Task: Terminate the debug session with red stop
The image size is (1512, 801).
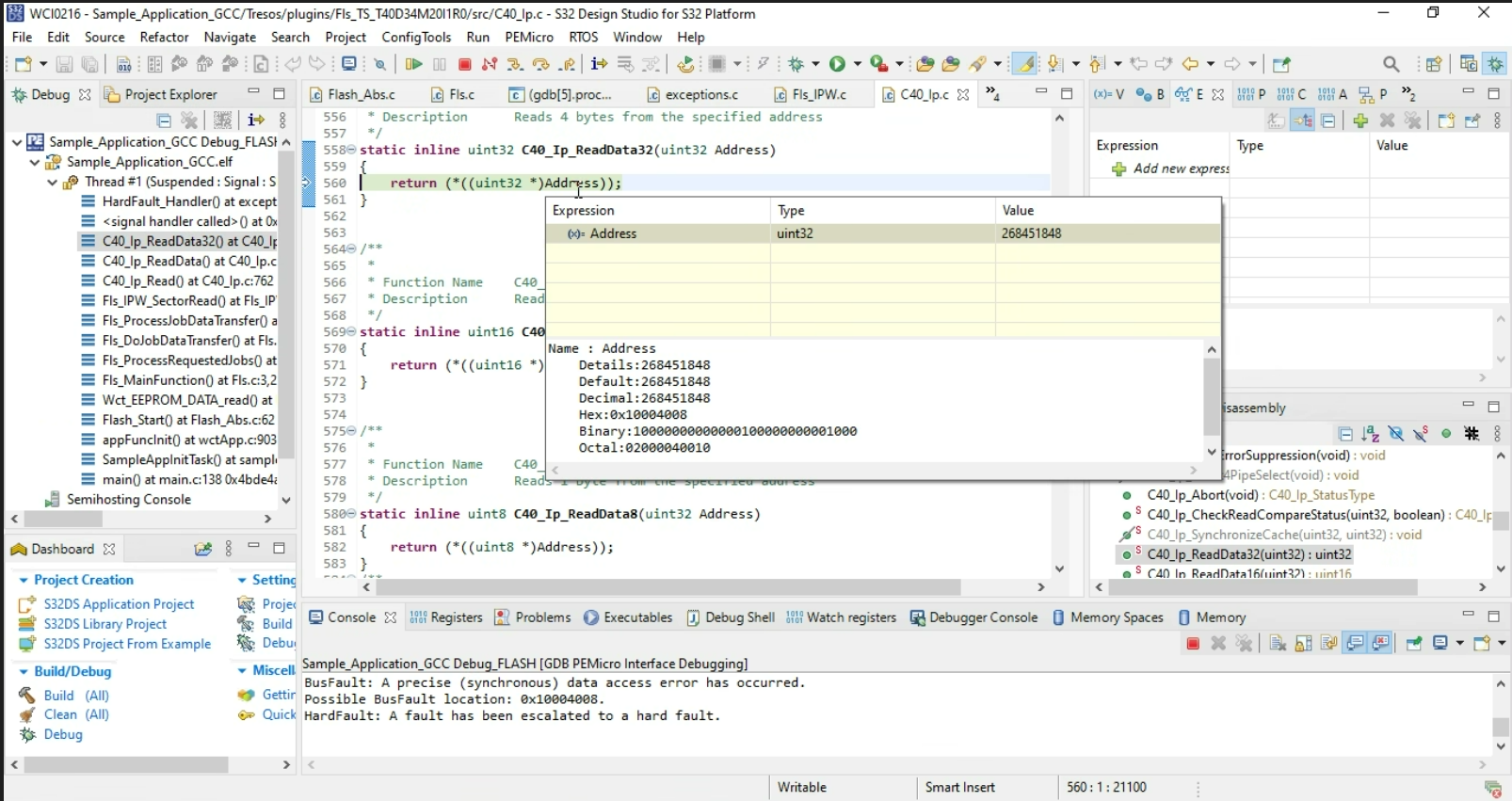Action: (x=464, y=64)
